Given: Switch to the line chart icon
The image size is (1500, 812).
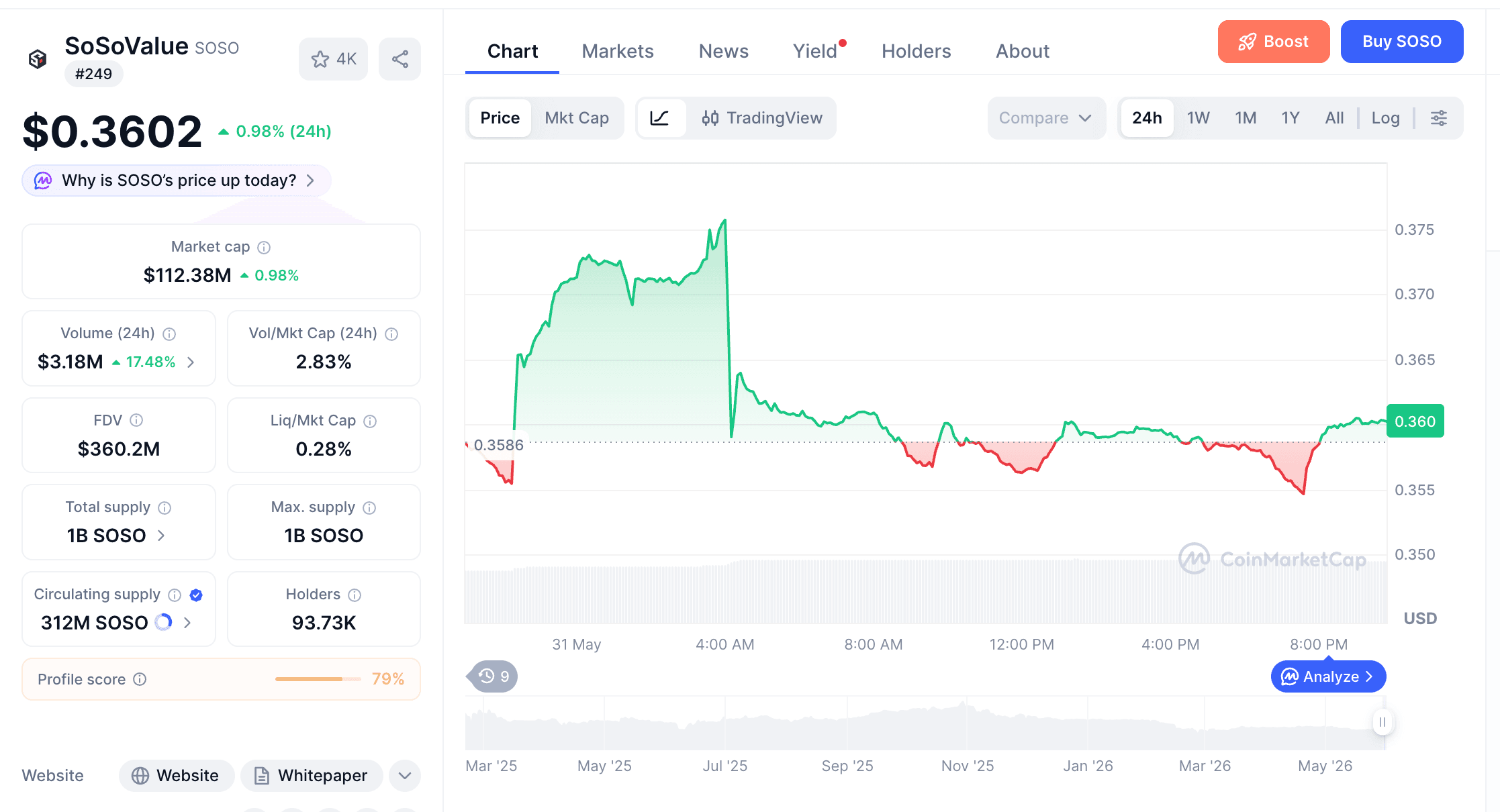Looking at the screenshot, I should point(660,118).
